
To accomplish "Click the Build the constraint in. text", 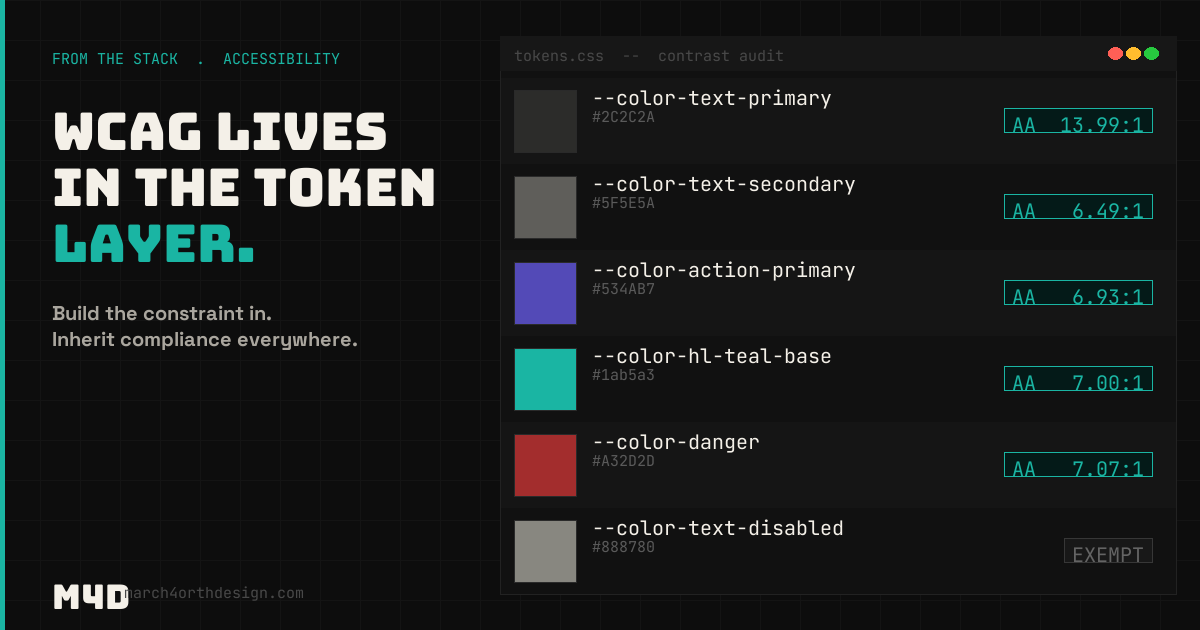I will tap(162, 313).
